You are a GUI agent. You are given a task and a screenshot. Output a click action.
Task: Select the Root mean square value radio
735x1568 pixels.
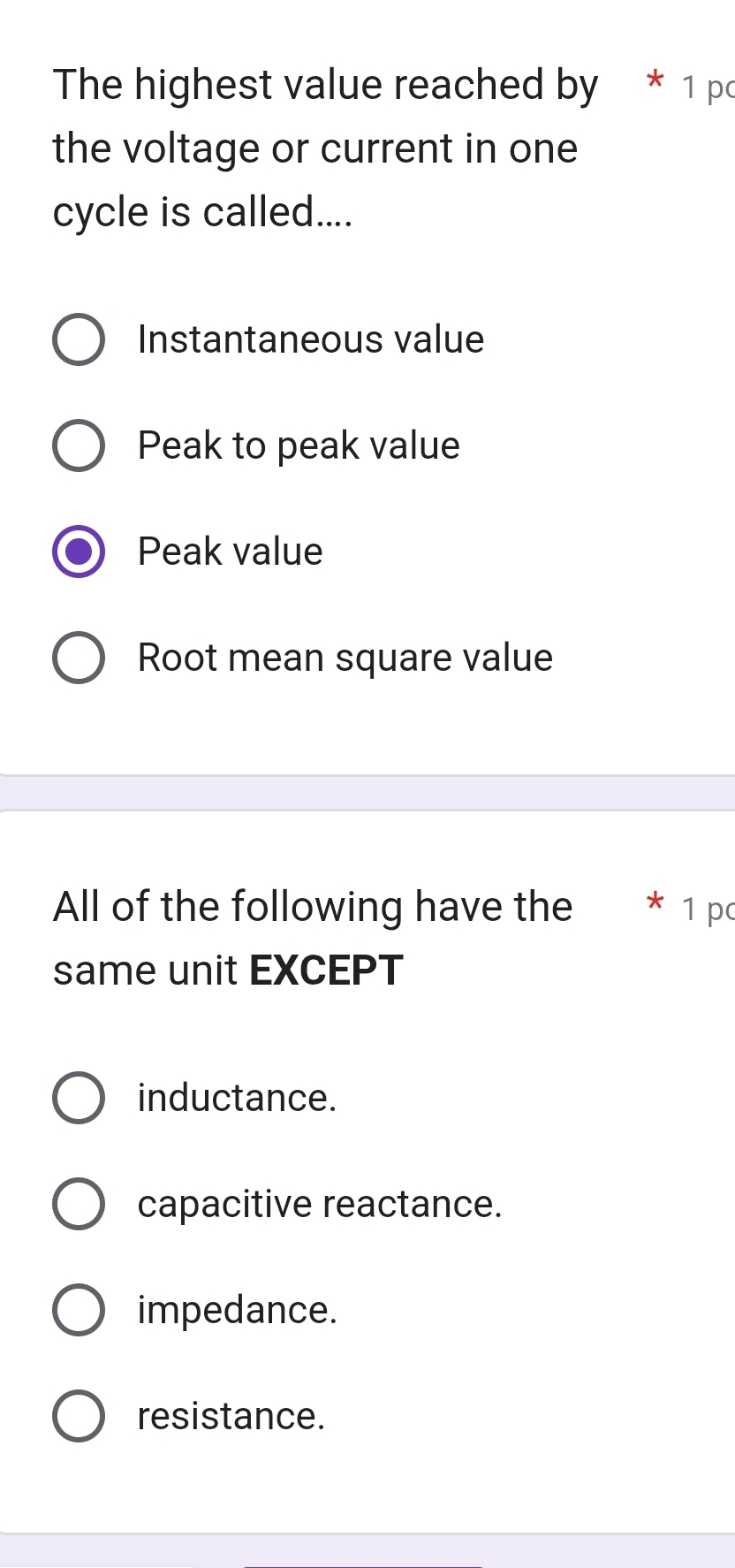coord(79,658)
